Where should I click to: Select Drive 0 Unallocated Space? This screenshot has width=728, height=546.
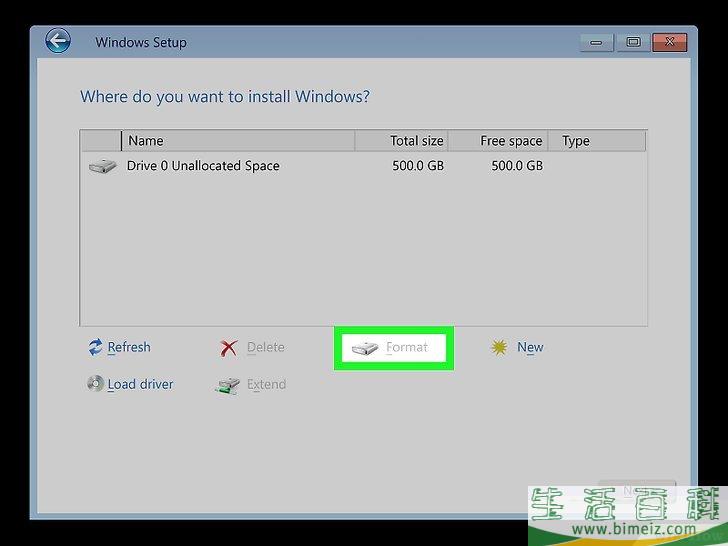pyautogui.click(x=203, y=166)
